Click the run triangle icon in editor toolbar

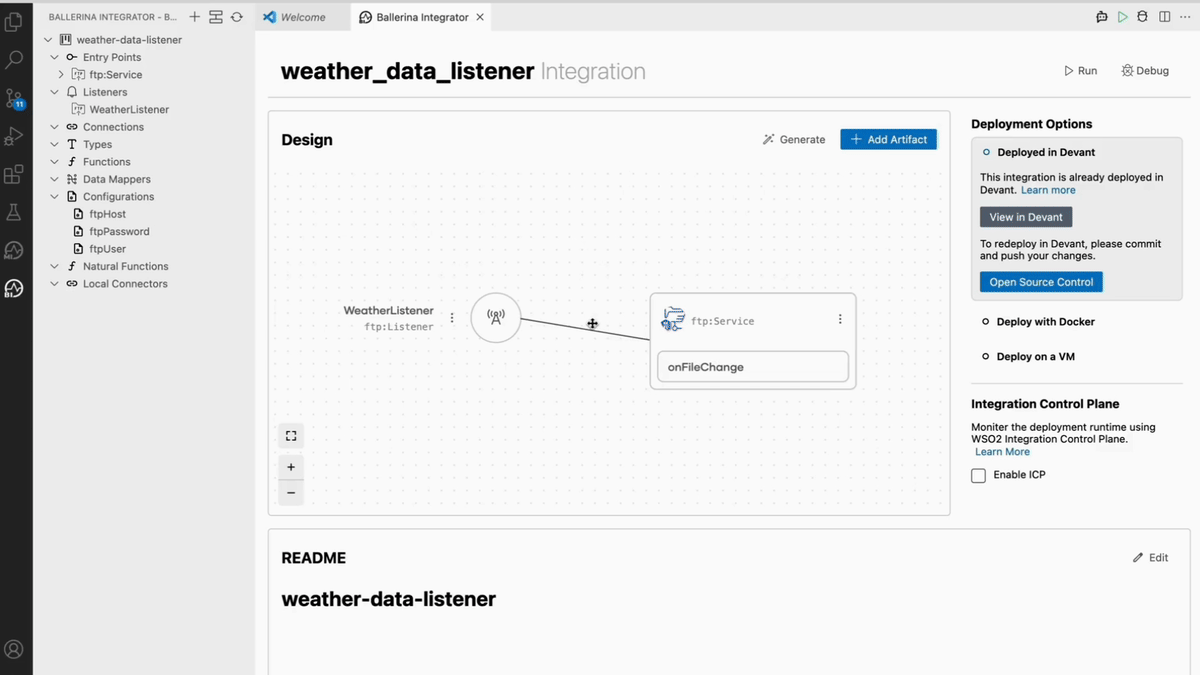1123,17
